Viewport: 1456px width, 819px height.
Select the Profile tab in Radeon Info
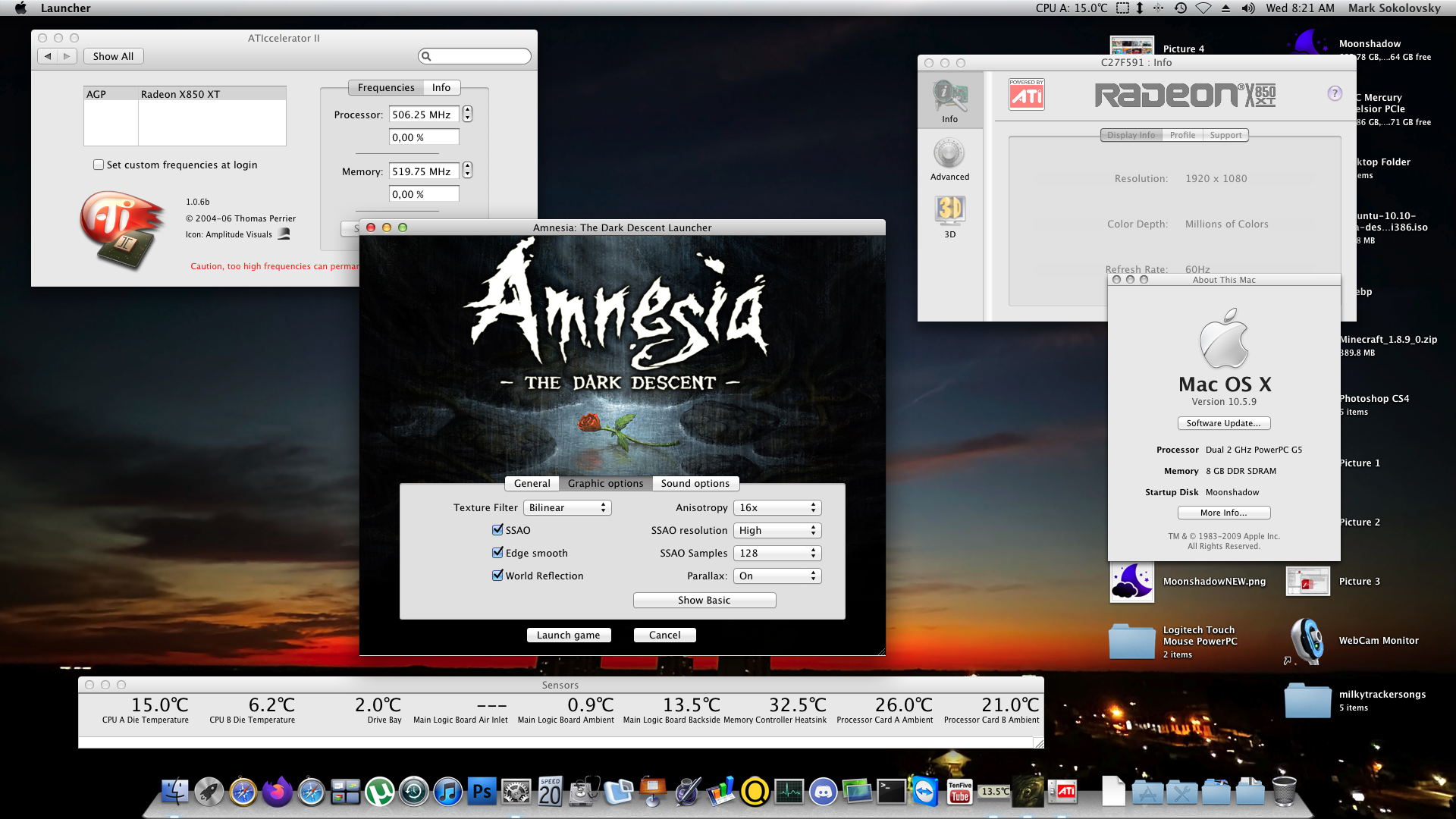pyautogui.click(x=1181, y=135)
